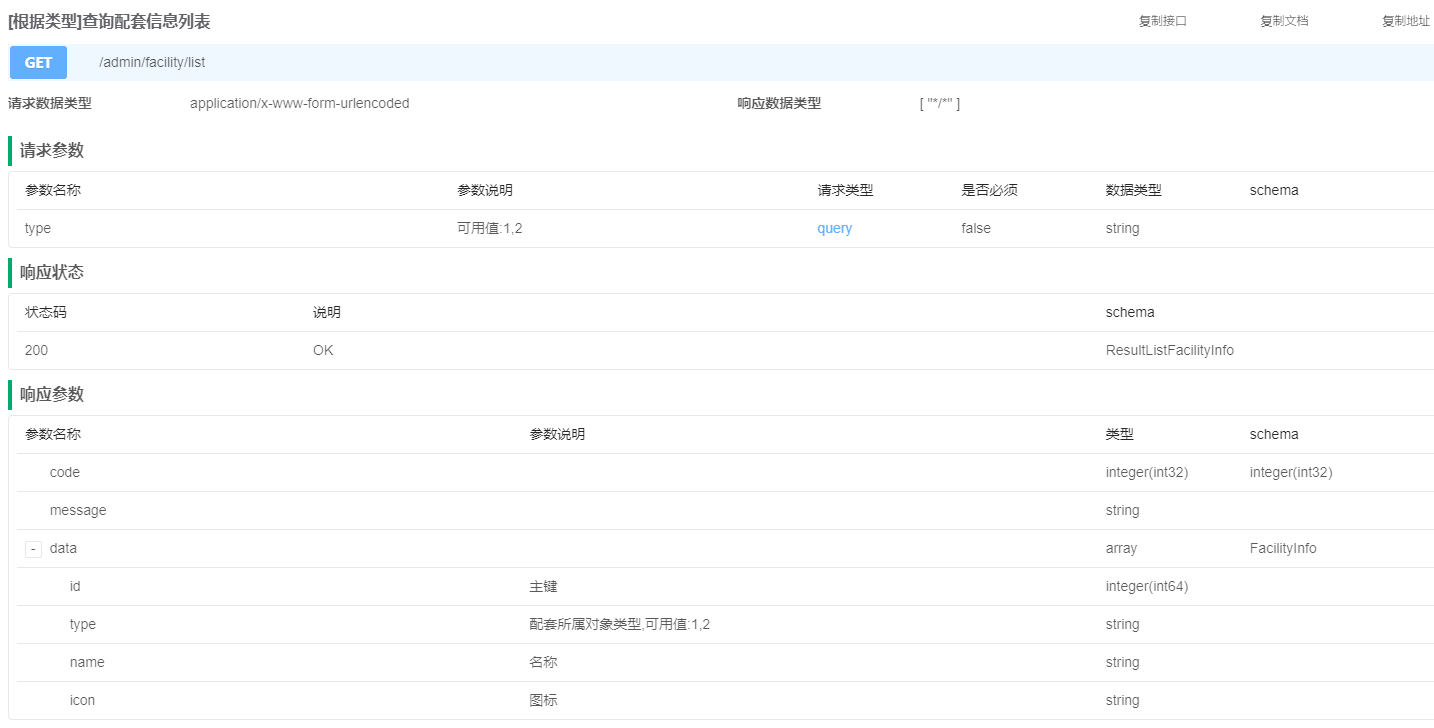Select the type parameter in 请求参数 table
Screen dimensions: 1434x728
(x=38, y=228)
